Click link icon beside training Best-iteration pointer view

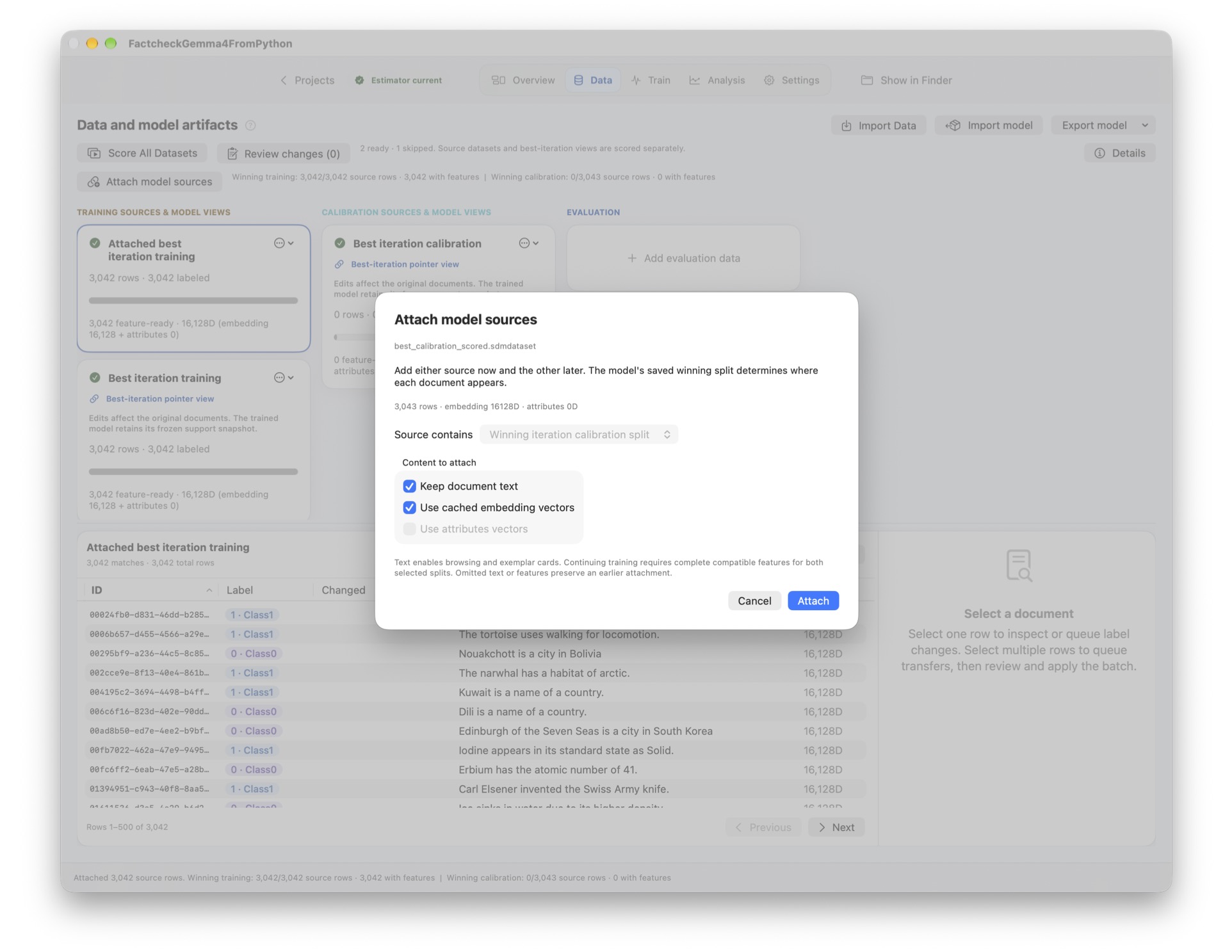click(x=94, y=399)
